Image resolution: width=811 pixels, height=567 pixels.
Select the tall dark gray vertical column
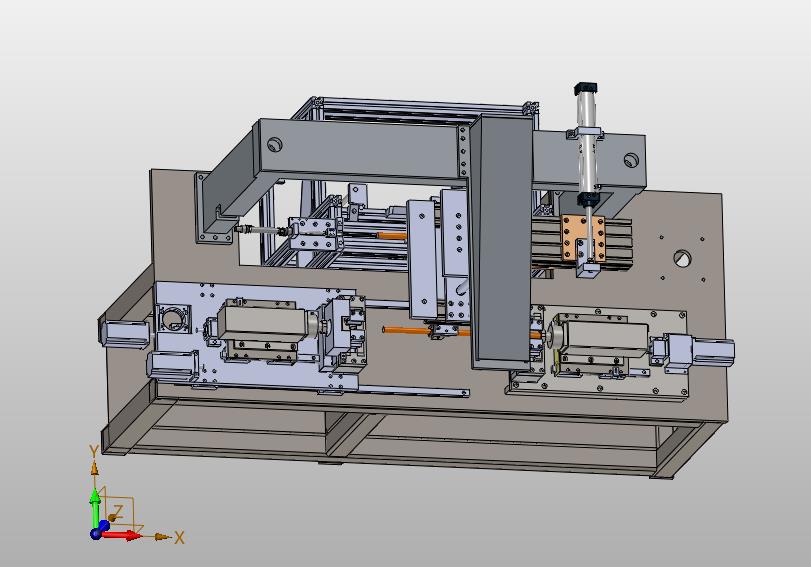(501, 241)
